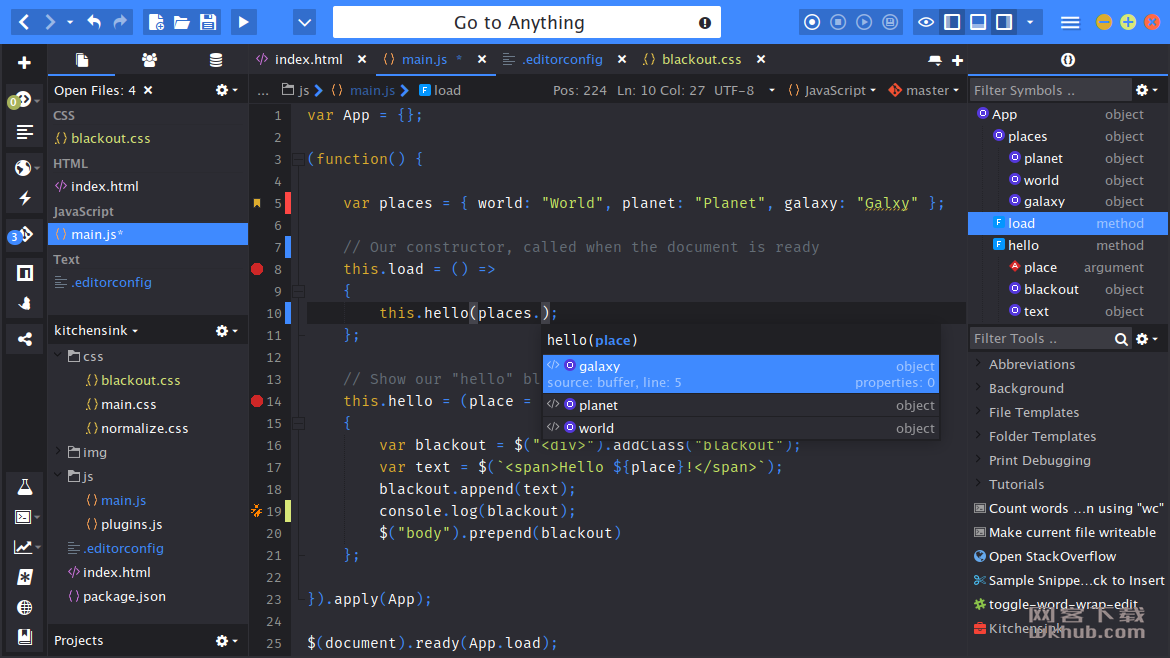Expand the img folder in the tree
The height and width of the screenshot is (658, 1170).
coord(58,451)
